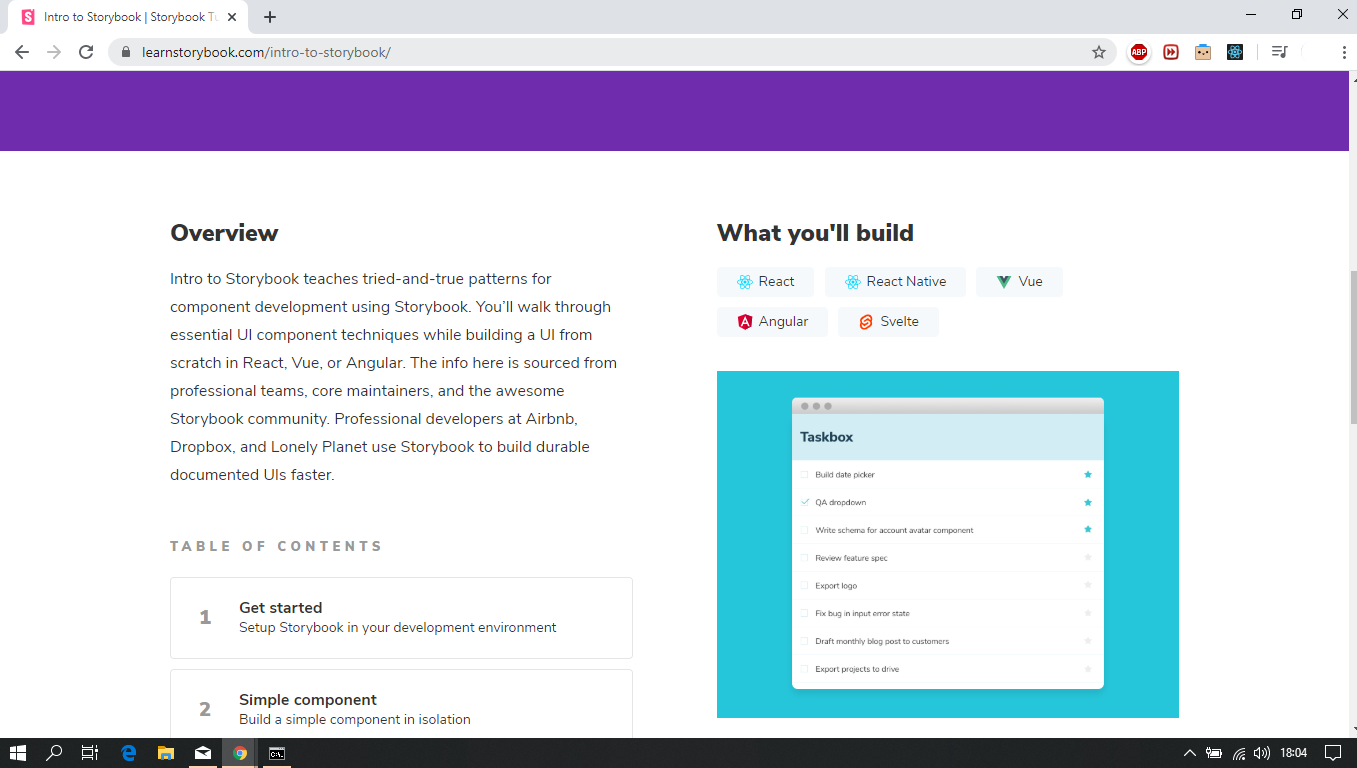This screenshot has height=768, width=1357.
Task: Expand hidden icons in the system tray
Action: pos(1189,754)
